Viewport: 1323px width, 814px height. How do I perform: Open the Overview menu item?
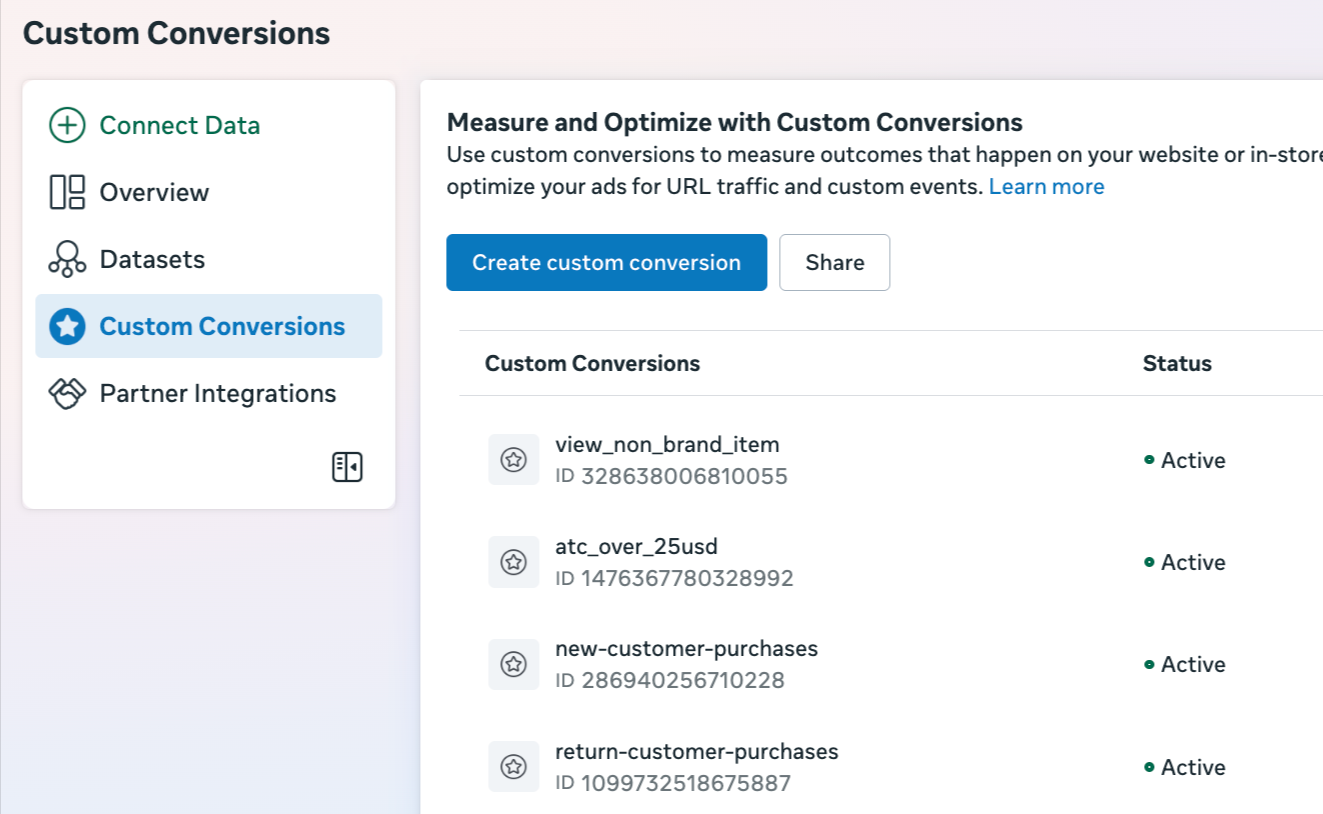click(154, 192)
